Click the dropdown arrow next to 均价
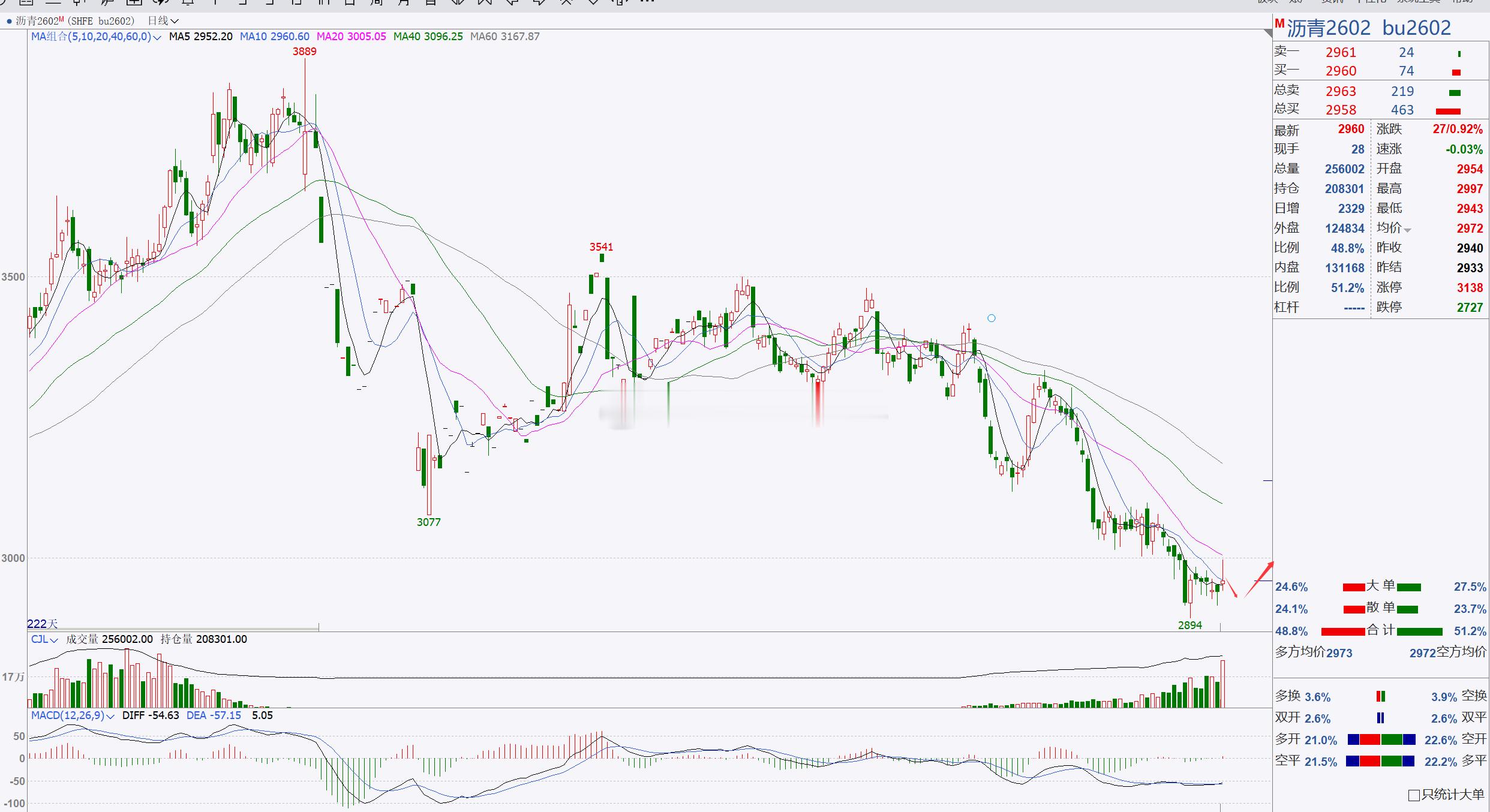This screenshot has height=812, width=1490. (x=1407, y=230)
